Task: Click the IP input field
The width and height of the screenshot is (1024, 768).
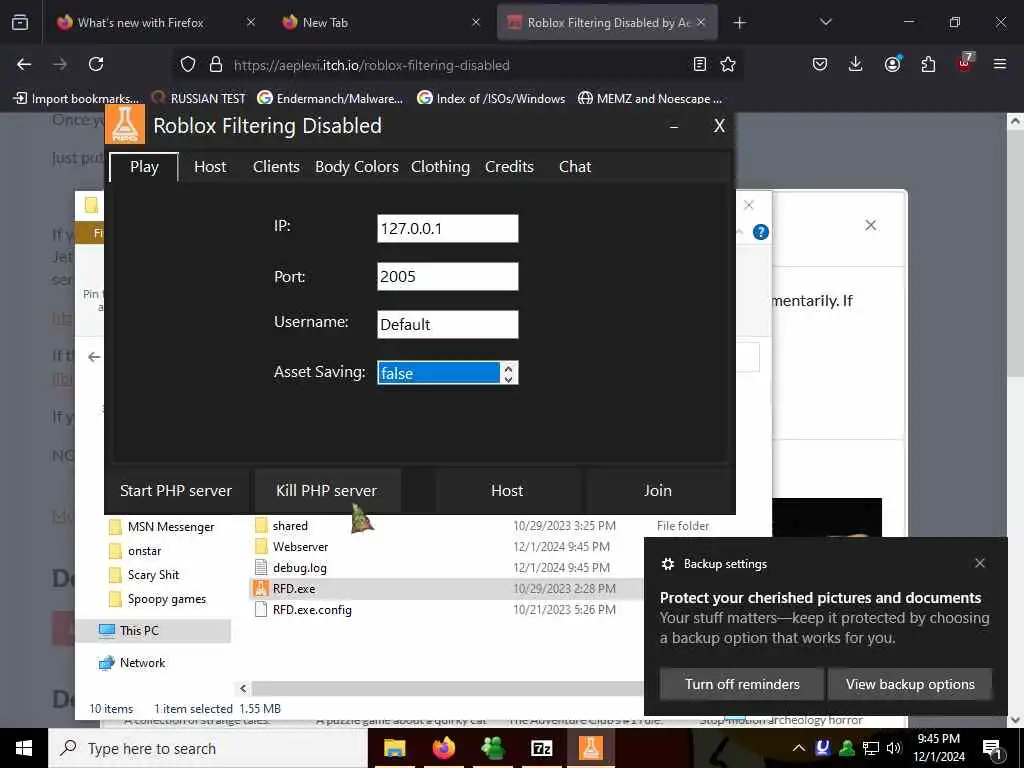Action: [447, 229]
